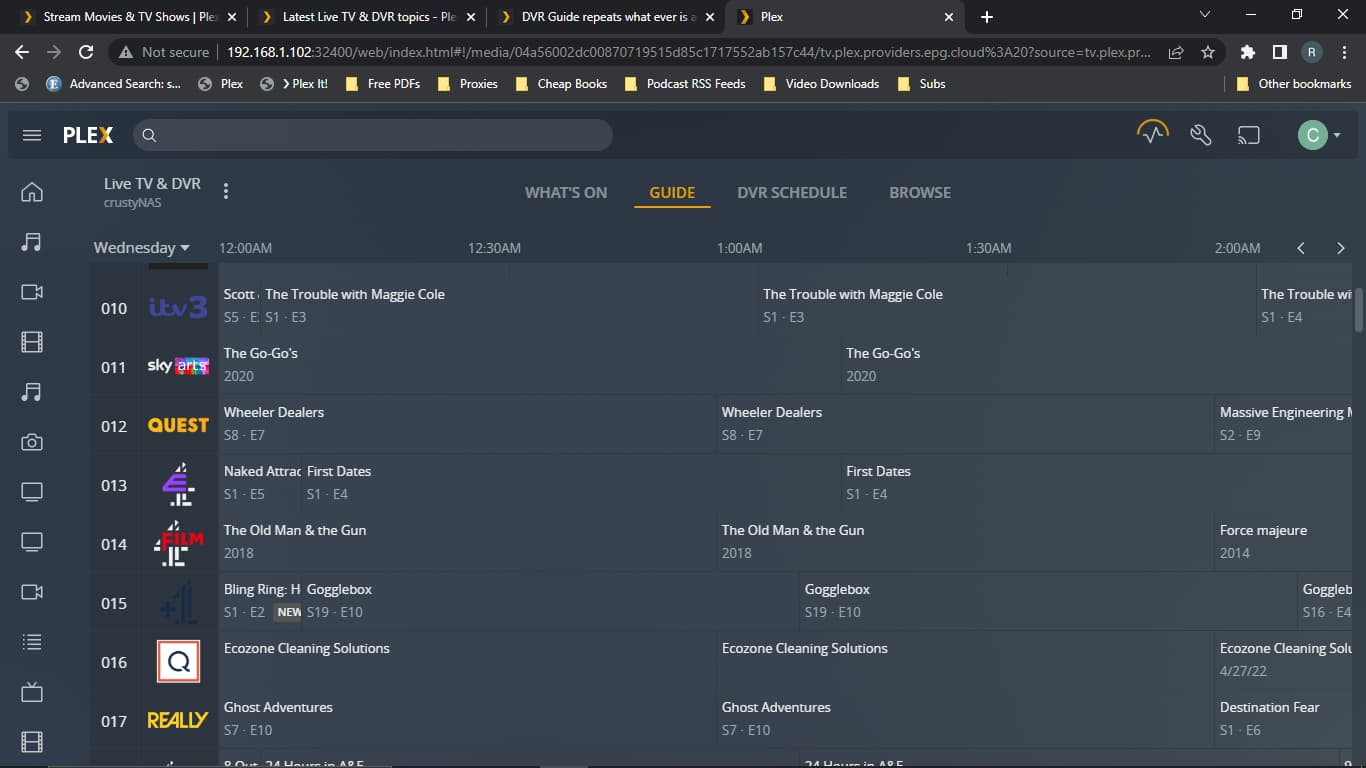Select the QUEST channel logo
The height and width of the screenshot is (768, 1366).
pos(178,425)
